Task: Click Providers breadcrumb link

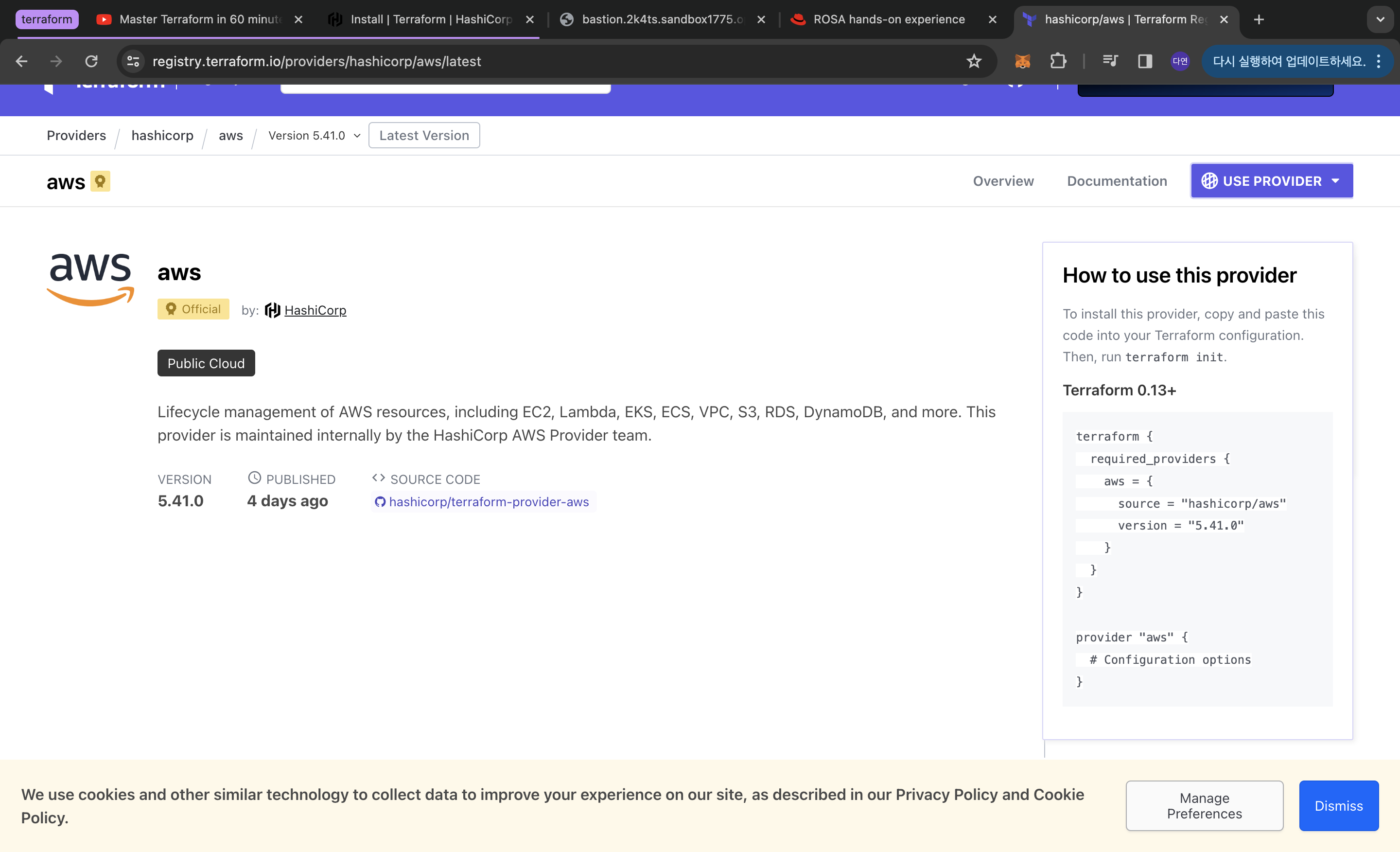Action: 76,136
